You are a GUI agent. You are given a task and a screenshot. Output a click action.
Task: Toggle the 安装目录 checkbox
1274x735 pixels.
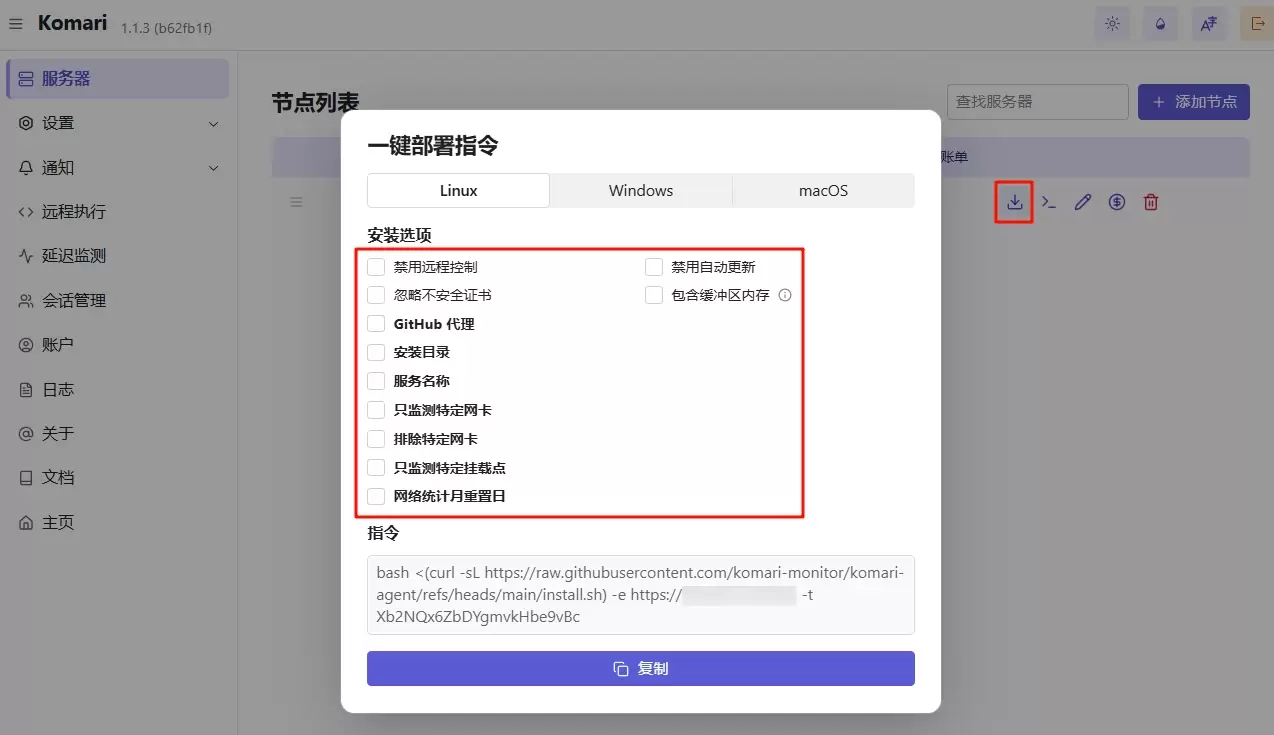click(x=376, y=352)
